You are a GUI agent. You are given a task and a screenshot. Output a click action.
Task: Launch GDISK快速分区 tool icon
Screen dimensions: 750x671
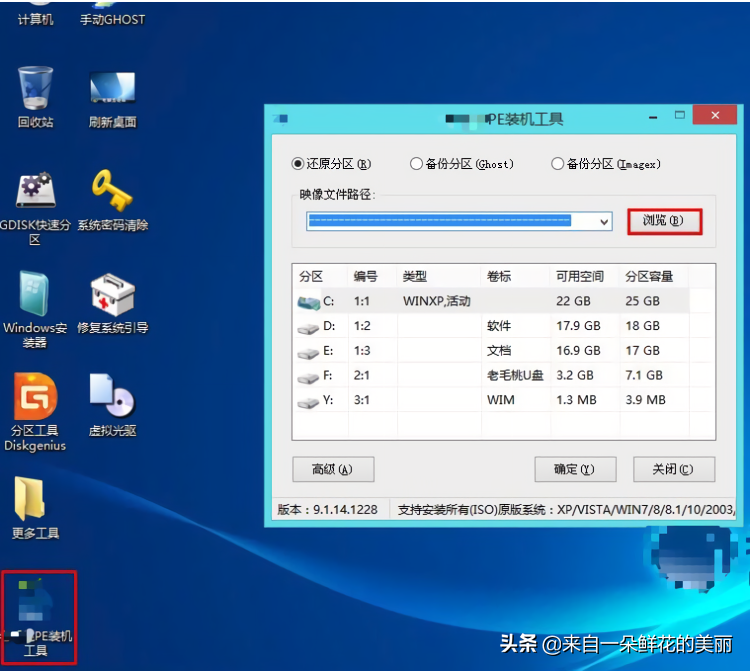[35, 208]
